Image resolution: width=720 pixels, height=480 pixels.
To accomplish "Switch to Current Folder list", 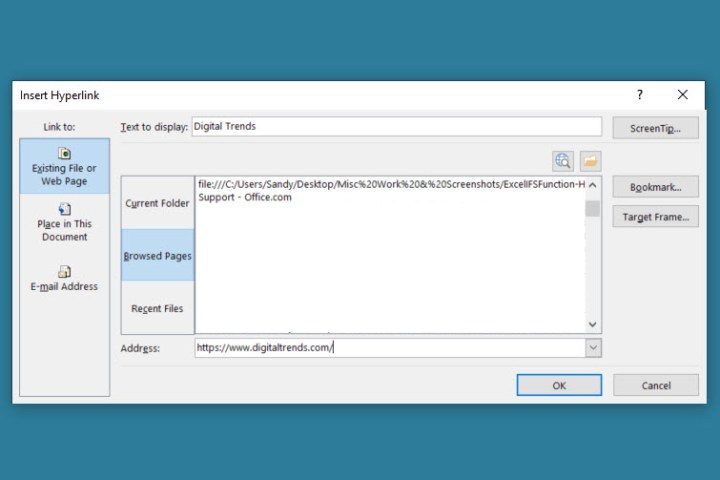I will click(157, 203).
